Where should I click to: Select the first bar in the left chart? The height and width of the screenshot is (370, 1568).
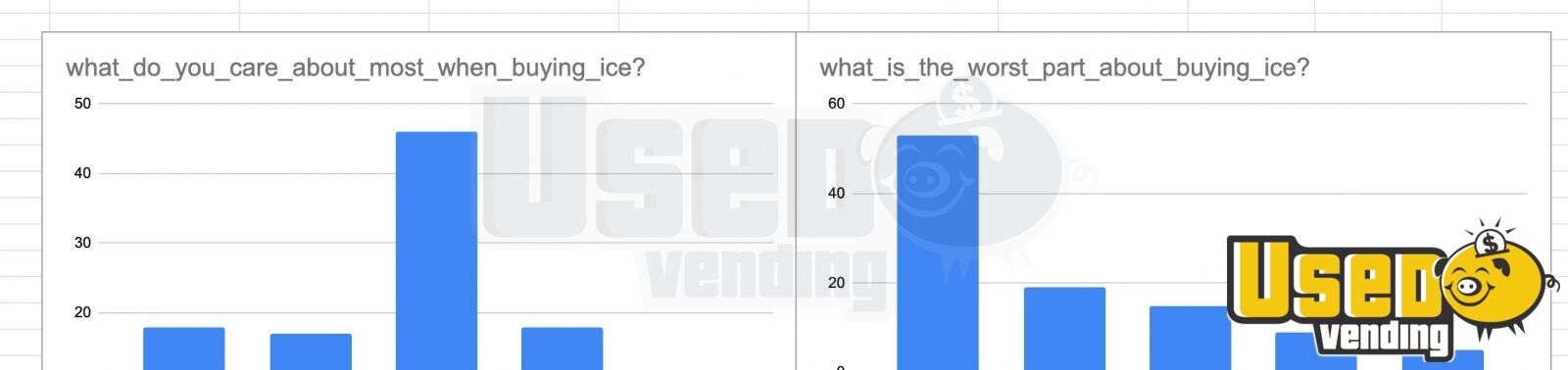click(x=184, y=348)
